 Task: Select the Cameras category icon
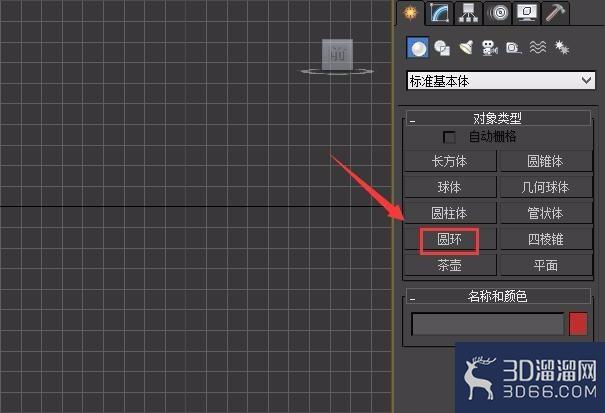click(x=490, y=48)
